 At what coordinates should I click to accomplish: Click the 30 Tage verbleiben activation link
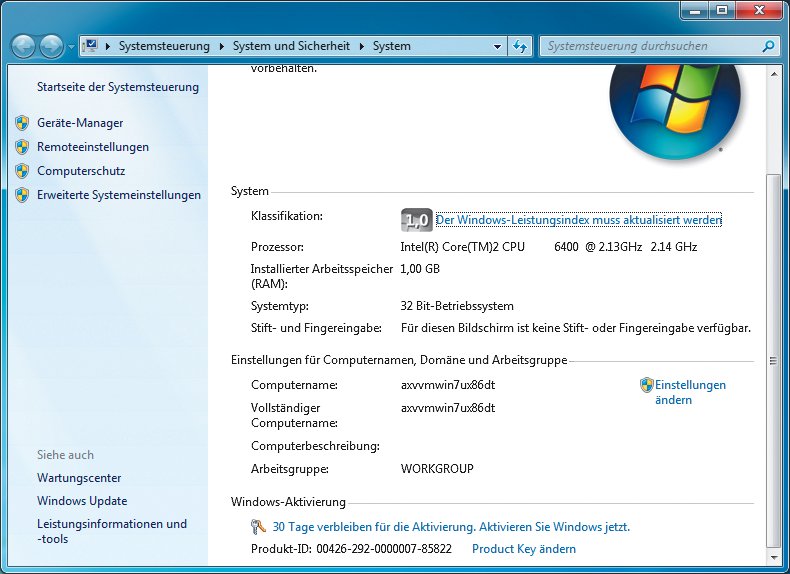[451, 527]
